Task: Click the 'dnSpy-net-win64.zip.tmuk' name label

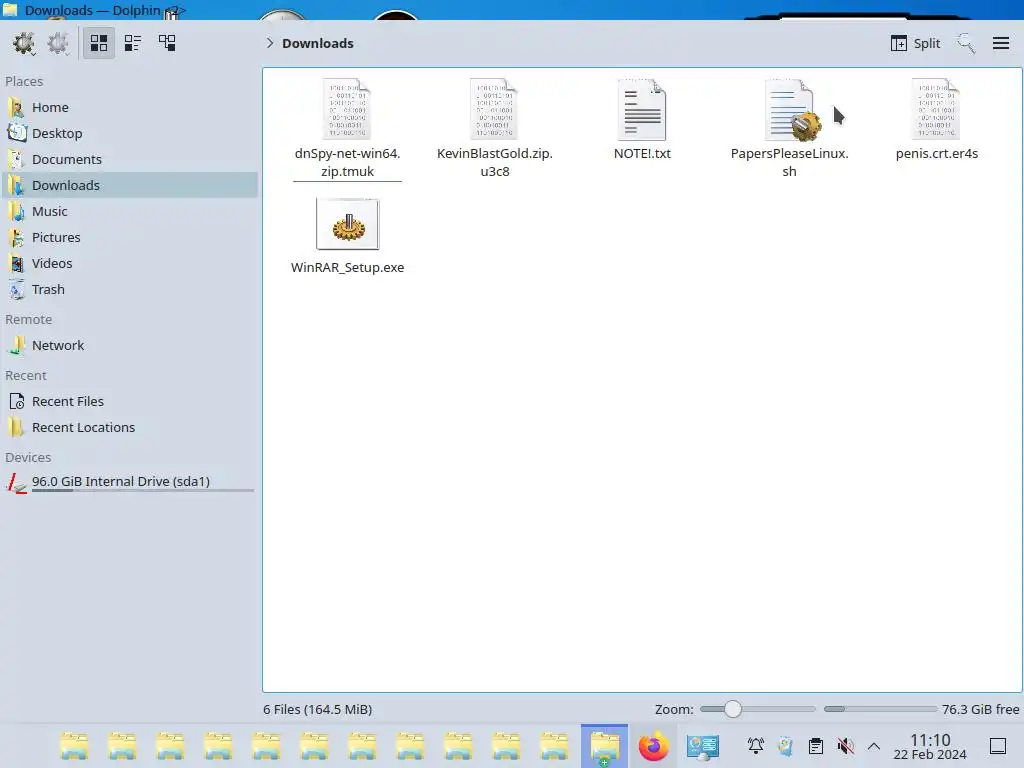Action: 347,163
